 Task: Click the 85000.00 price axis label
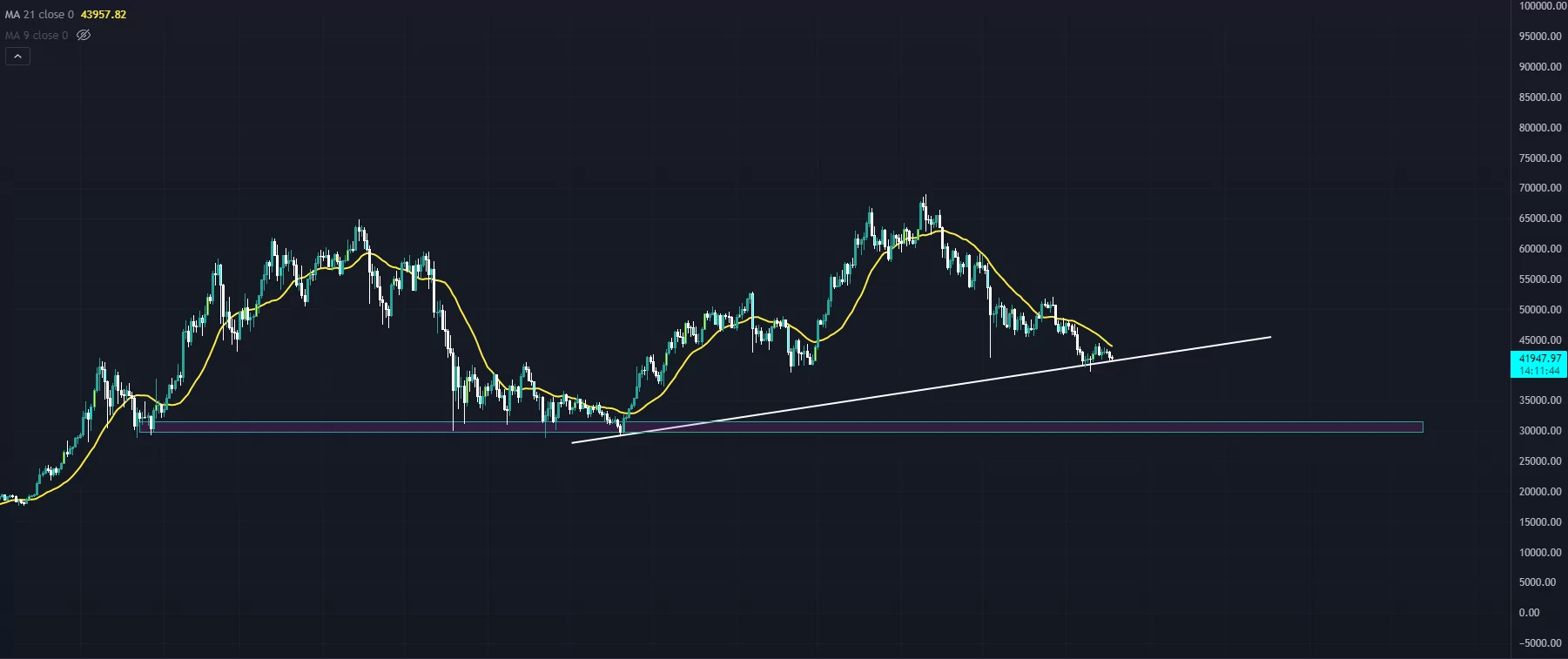coord(1540,98)
